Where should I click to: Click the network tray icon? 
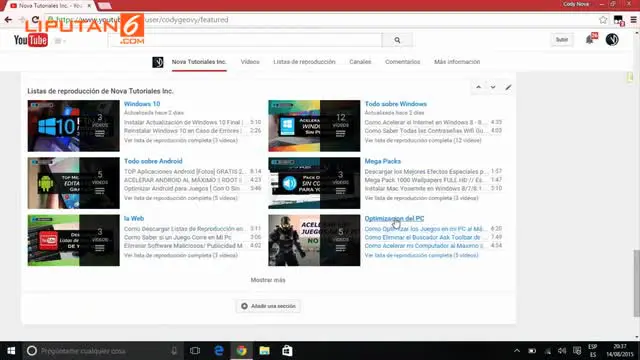(x=547, y=351)
